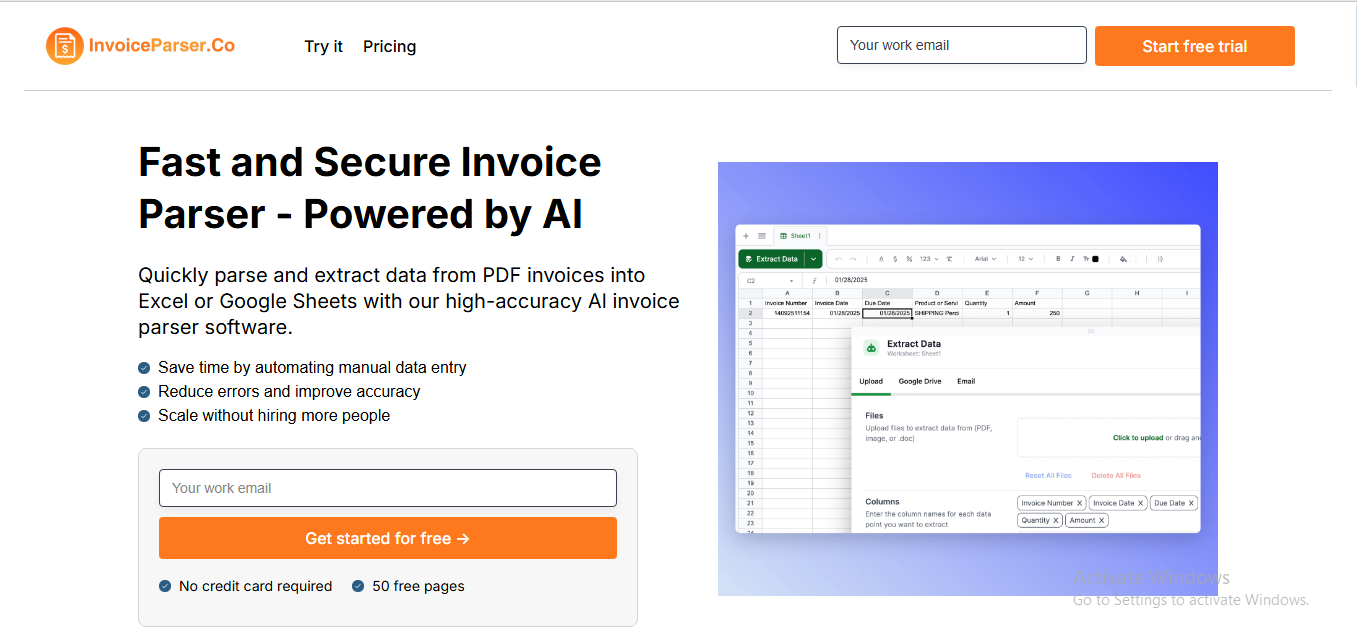Open the Arial font dropdown
Screen dimensions: 1357x639
pyautogui.click(x=986, y=259)
